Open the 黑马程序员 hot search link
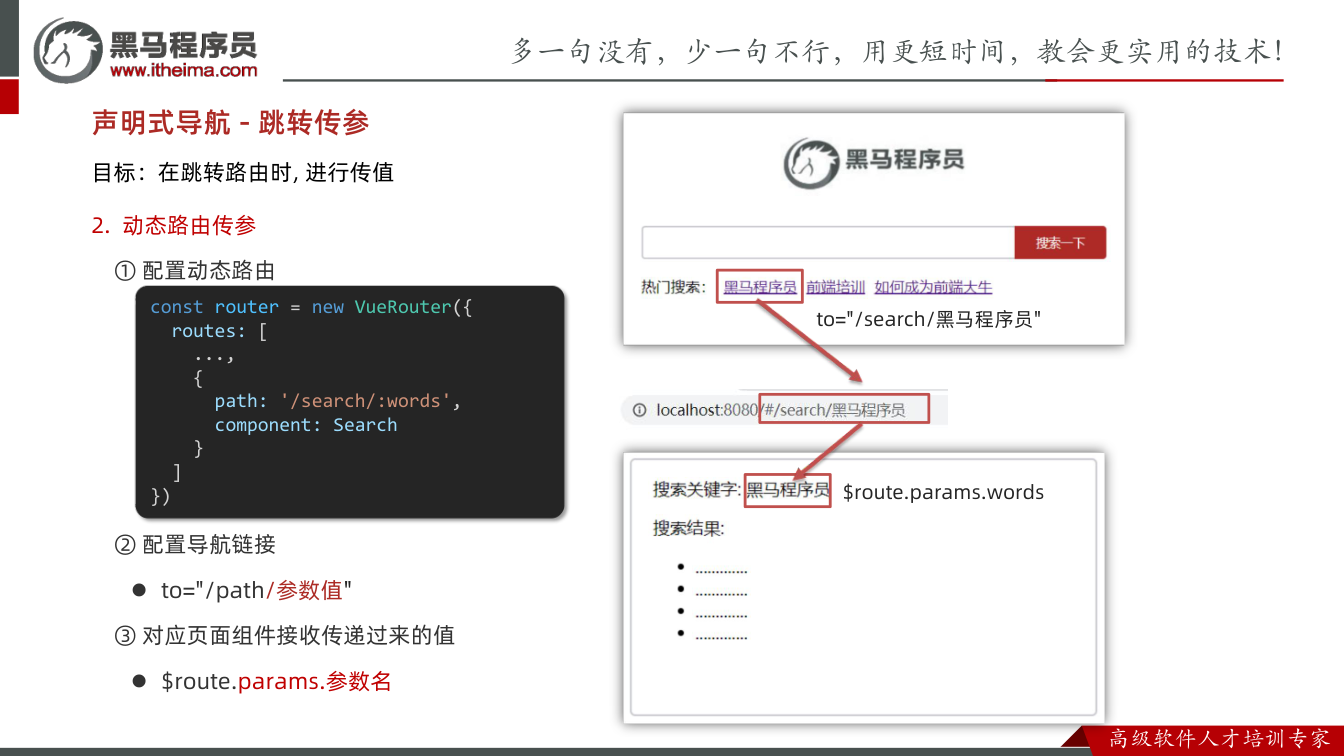1344x756 pixels. [x=760, y=287]
